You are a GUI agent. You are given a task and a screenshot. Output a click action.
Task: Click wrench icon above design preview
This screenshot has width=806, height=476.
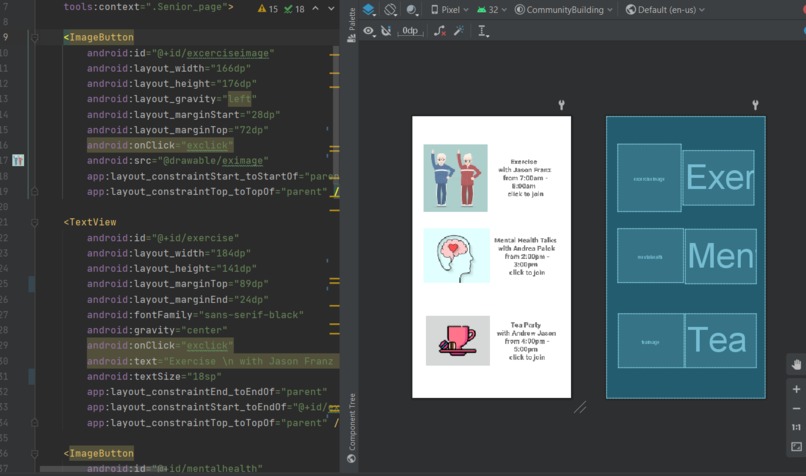coord(561,105)
